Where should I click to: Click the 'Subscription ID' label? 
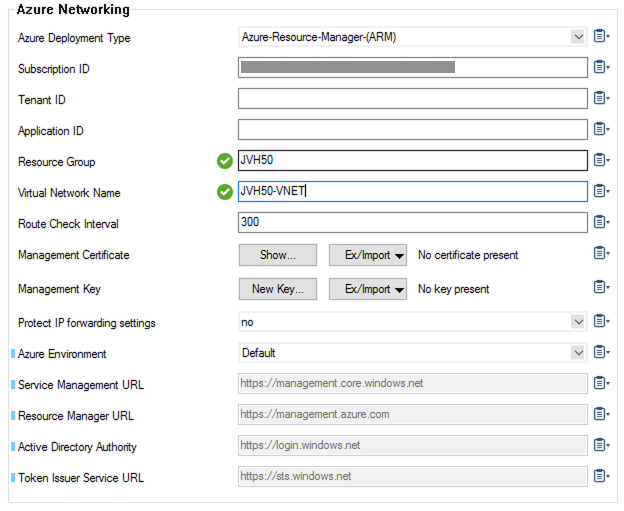tap(54, 69)
